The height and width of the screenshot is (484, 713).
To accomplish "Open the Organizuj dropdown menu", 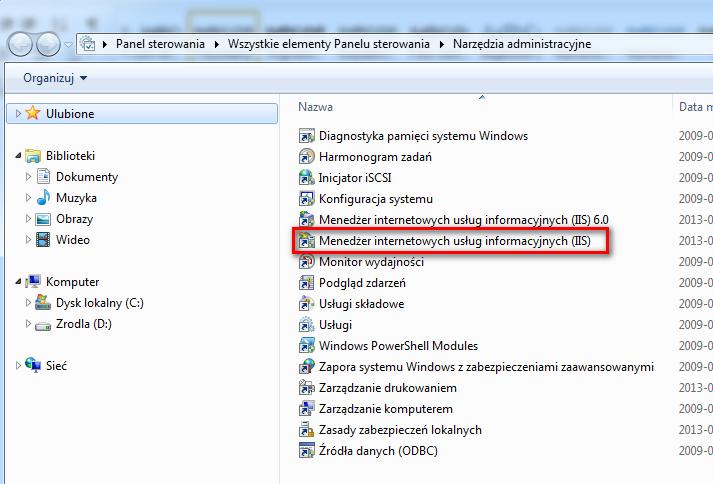I will 55,78.
